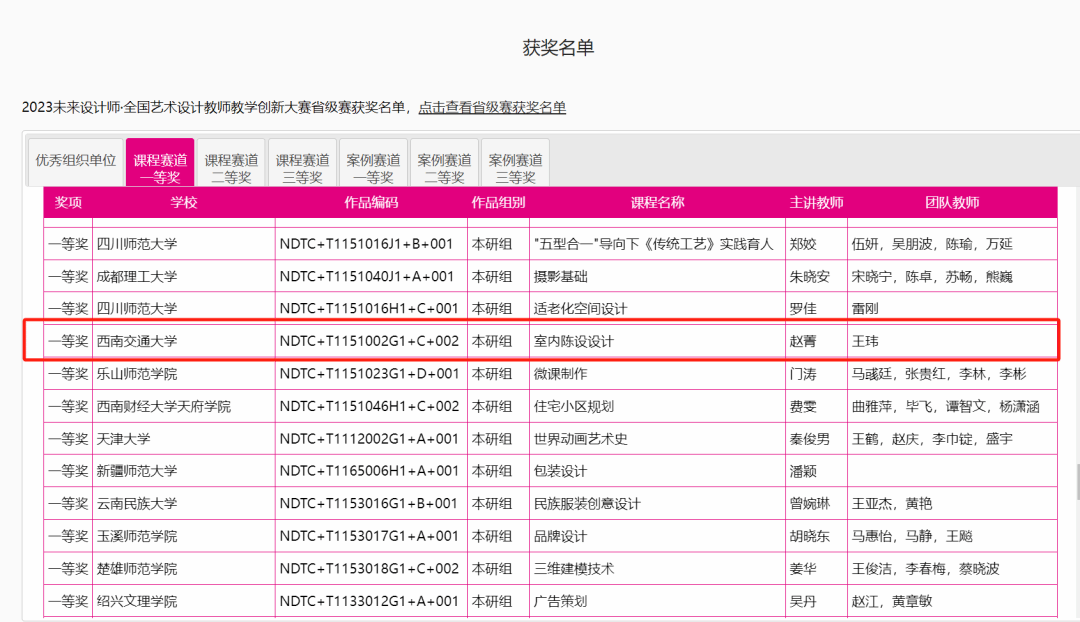Screen dimensions: 1080x622
Task: Select the 西南财经大学天府学院 cell
Action: [x=184, y=406]
